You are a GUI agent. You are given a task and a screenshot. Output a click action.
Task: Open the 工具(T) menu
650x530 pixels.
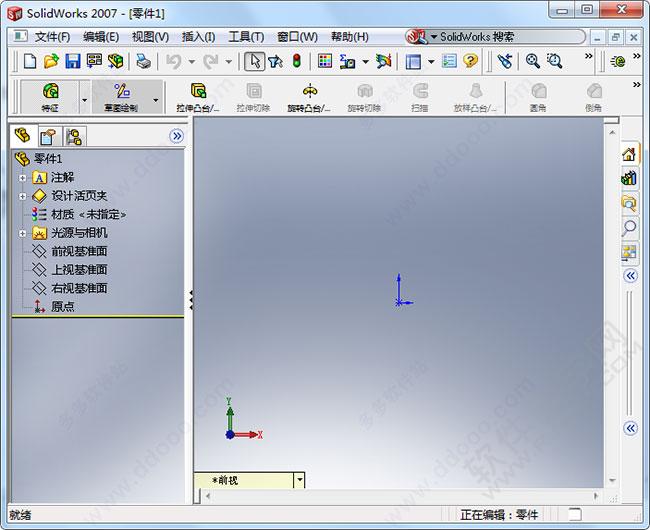246,37
